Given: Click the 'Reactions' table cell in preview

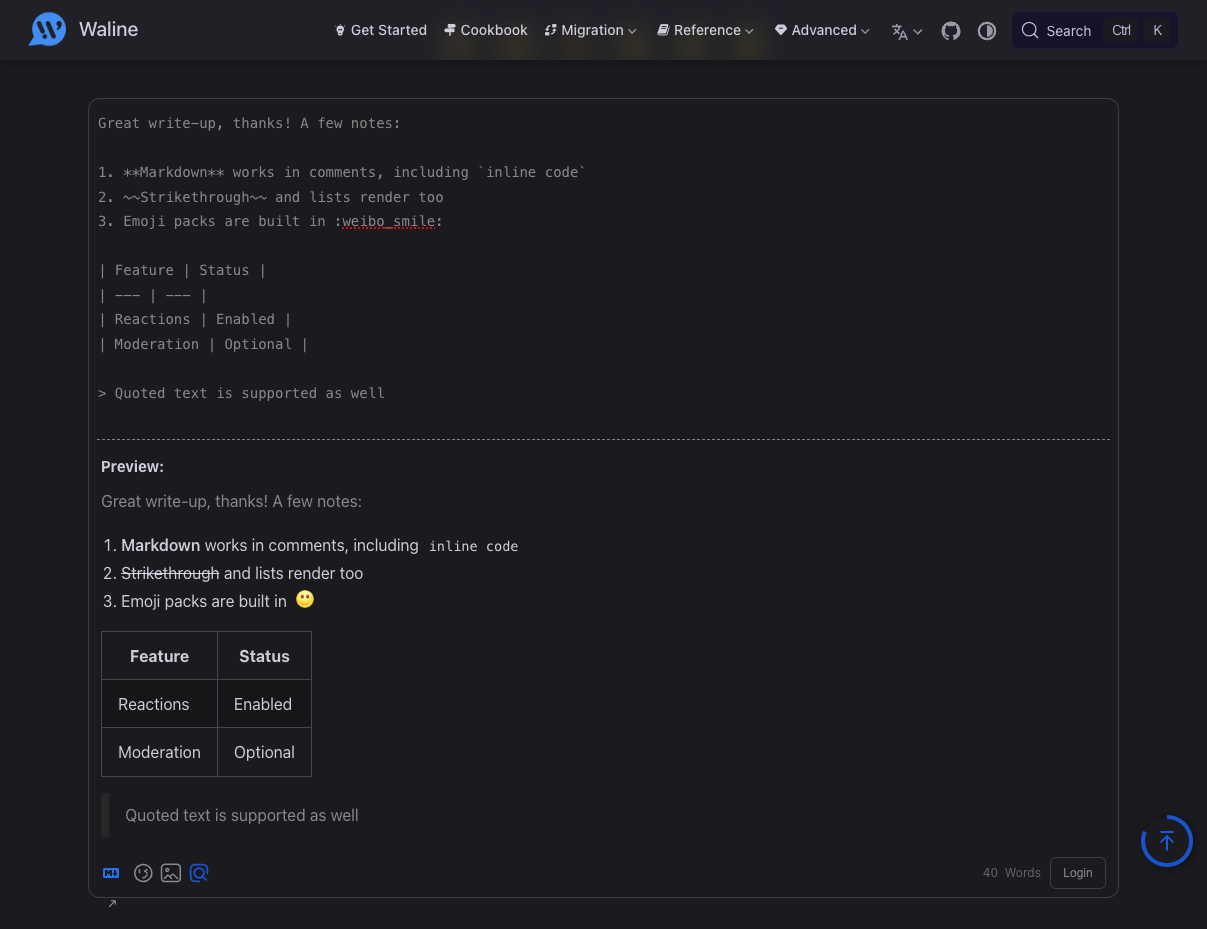Looking at the screenshot, I should pyautogui.click(x=159, y=704).
